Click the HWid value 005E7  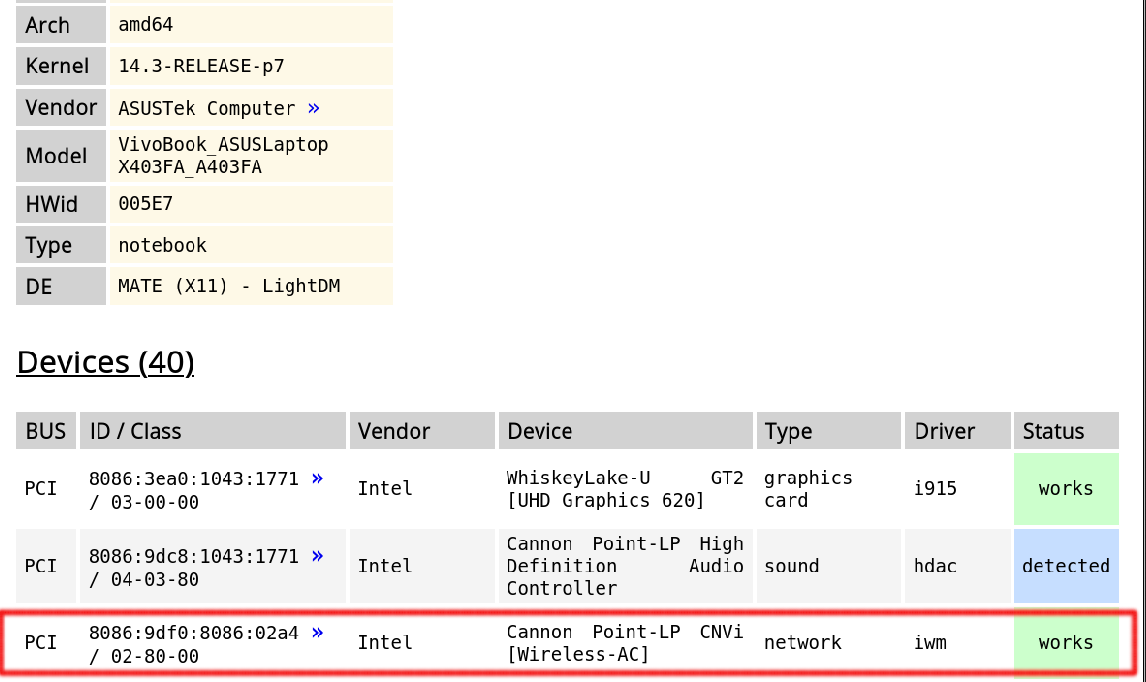point(145,204)
